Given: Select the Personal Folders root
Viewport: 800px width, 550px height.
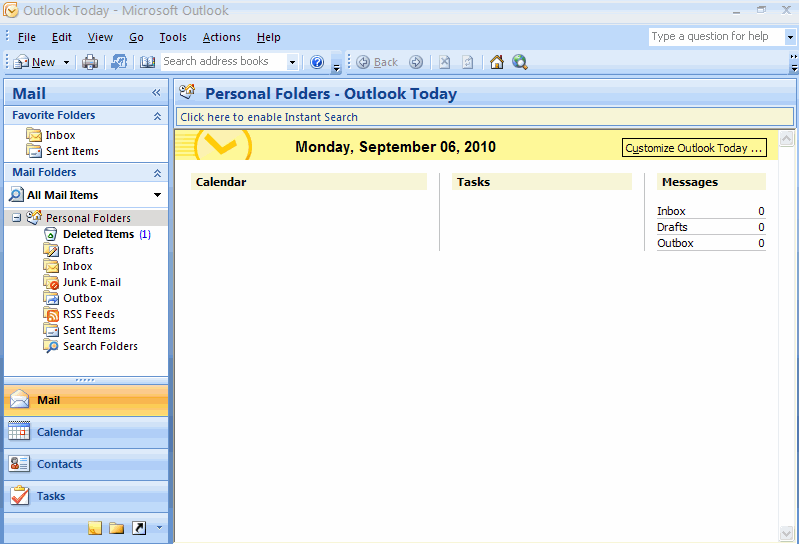Looking at the screenshot, I should [88, 218].
